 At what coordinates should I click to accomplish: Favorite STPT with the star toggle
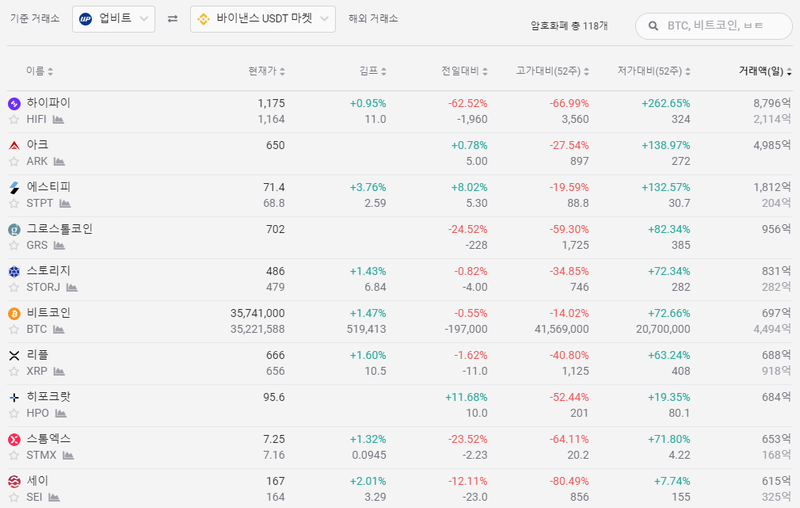click(14, 204)
